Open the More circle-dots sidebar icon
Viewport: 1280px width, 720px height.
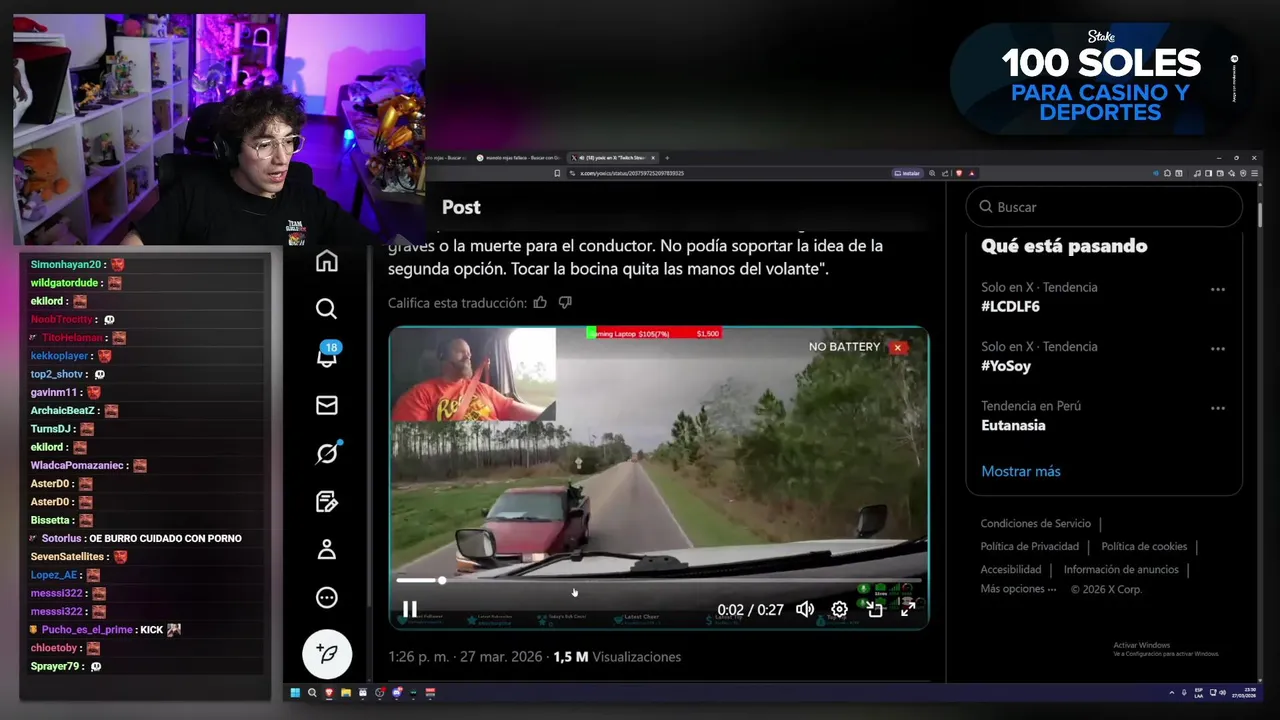[x=327, y=597]
